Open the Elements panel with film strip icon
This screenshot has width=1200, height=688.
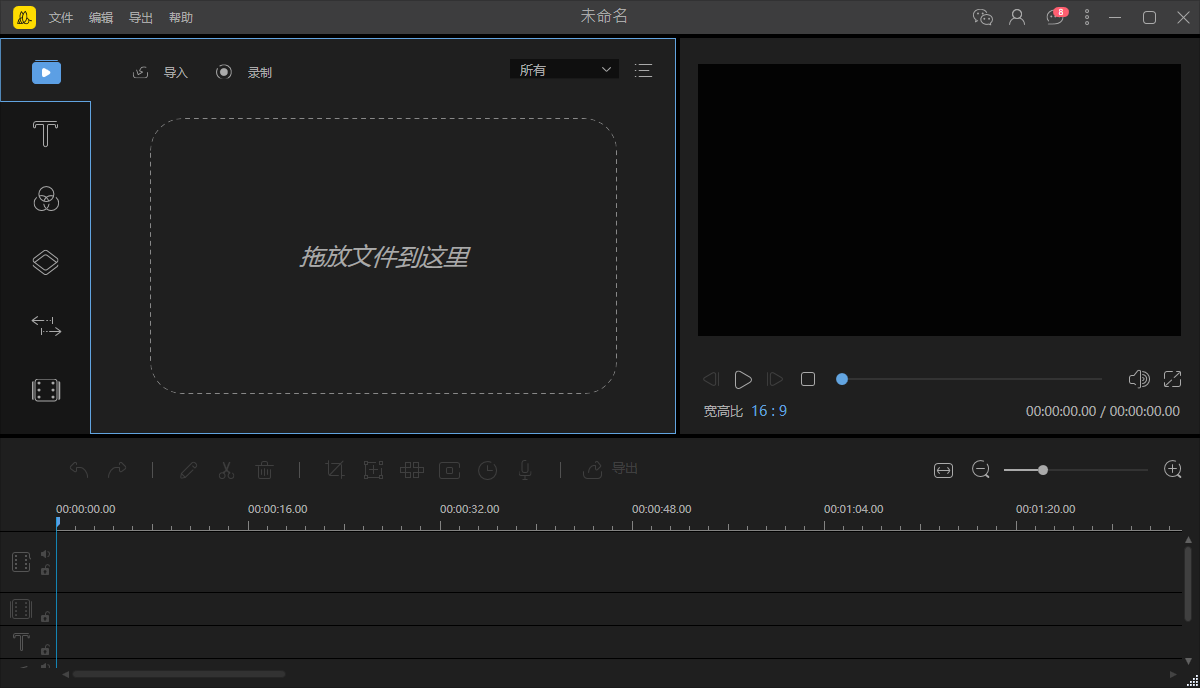pyautogui.click(x=46, y=390)
